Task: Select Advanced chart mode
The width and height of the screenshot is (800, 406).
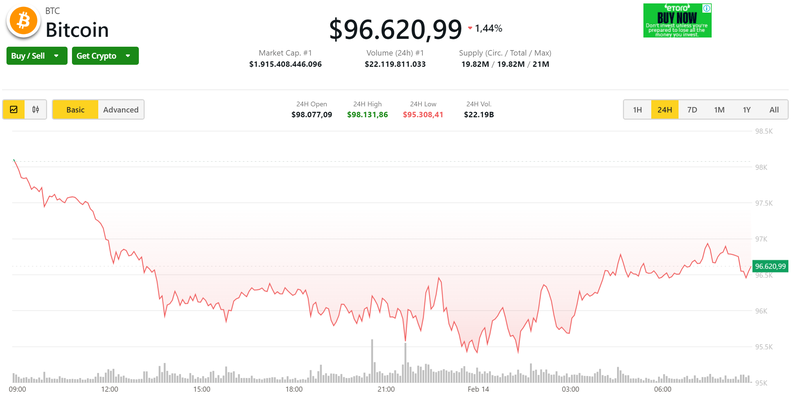Action: 121,109
